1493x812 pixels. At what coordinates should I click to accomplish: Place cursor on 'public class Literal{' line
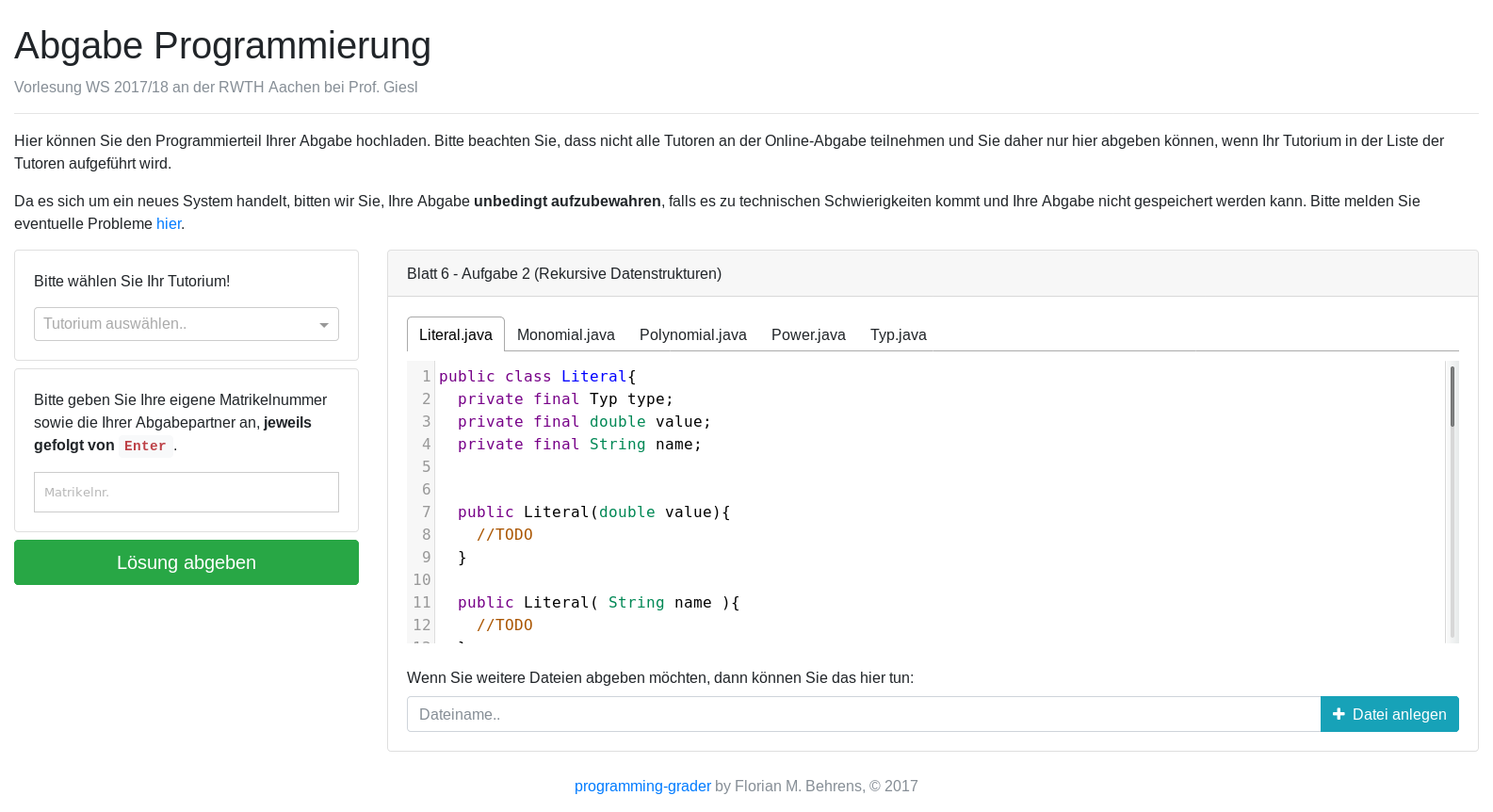(x=538, y=376)
